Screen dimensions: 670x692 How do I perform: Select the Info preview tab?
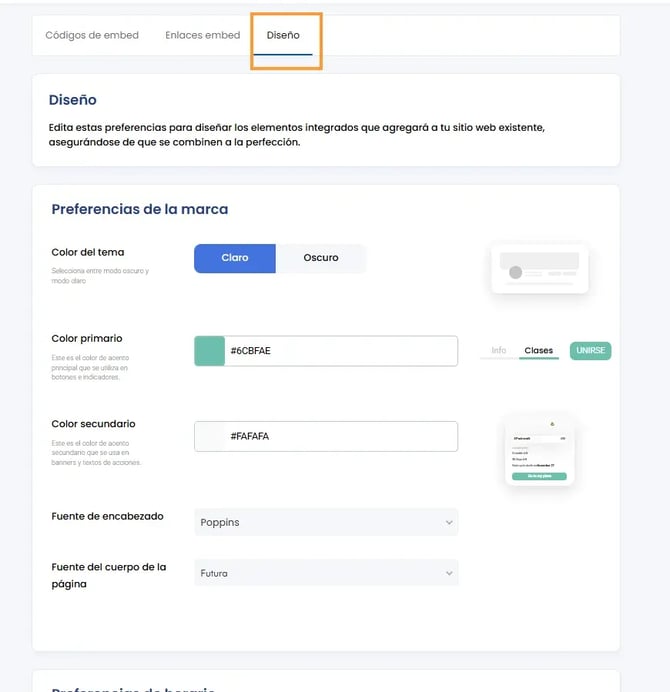[x=499, y=350]
